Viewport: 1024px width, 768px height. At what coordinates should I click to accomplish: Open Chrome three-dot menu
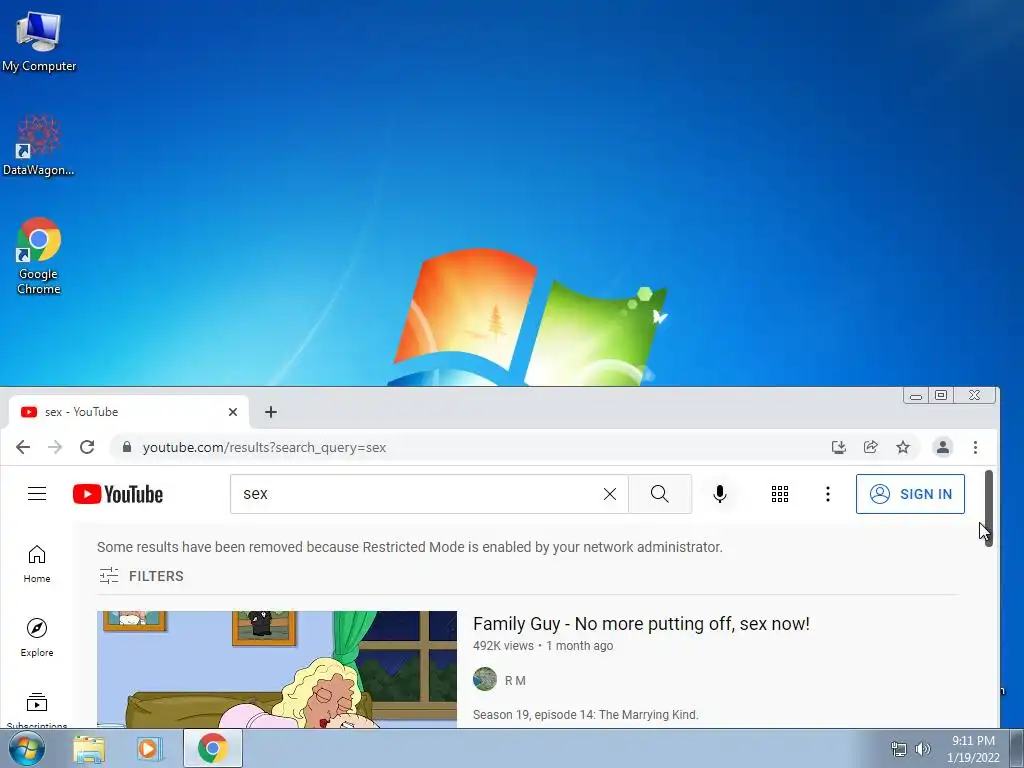[975, 447]
